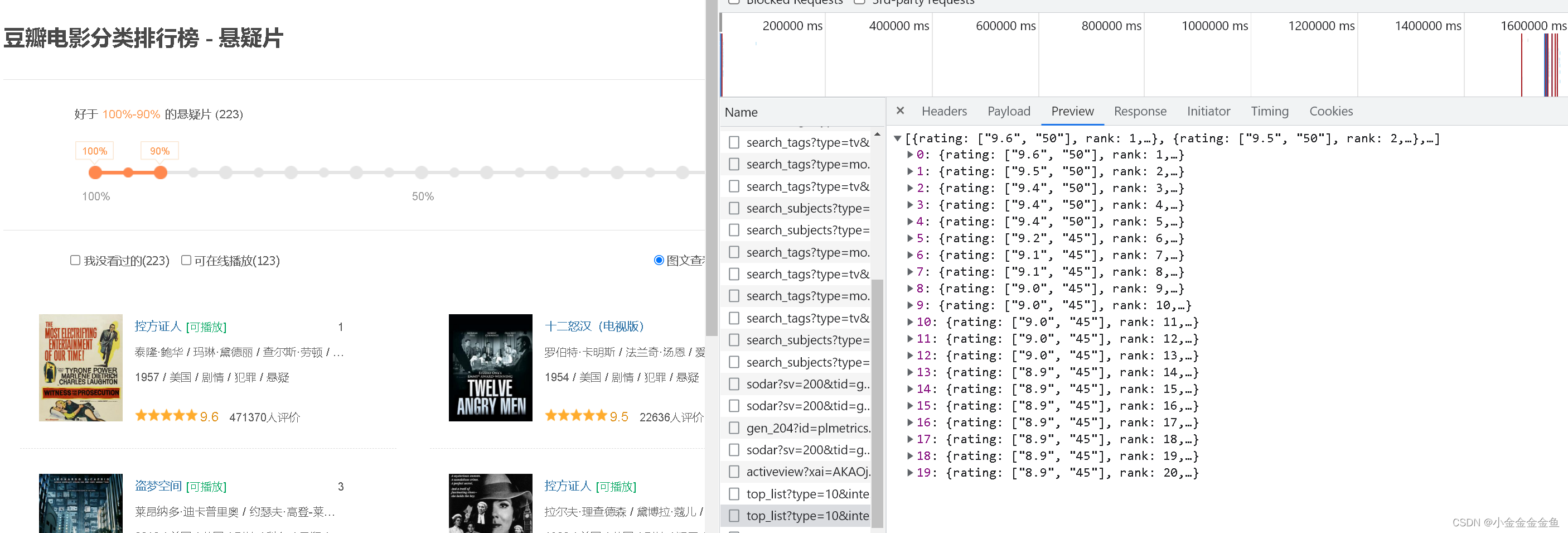Viewport: 1568px width, 533px height.
Task: Select the activeview?xai=AKAOj request row
Action: [x=795, y=472]
